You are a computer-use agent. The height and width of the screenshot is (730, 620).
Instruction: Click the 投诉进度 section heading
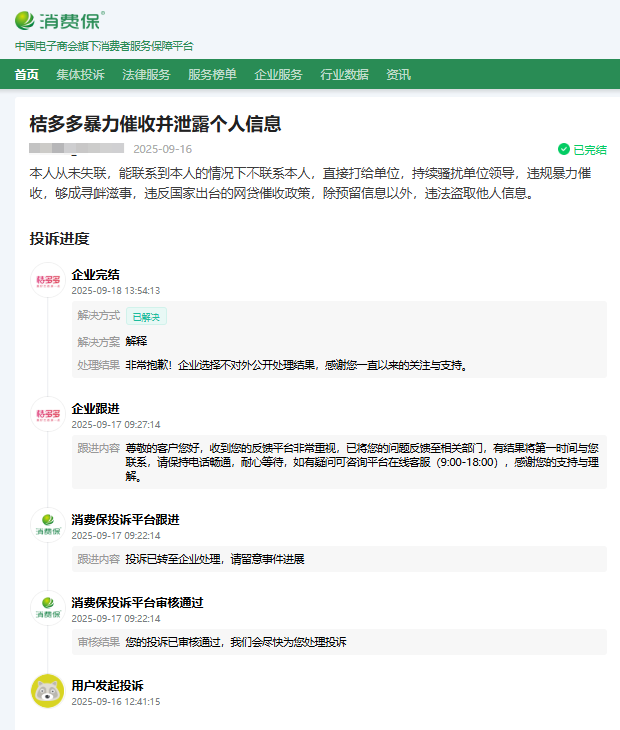(x=60, y=238)
